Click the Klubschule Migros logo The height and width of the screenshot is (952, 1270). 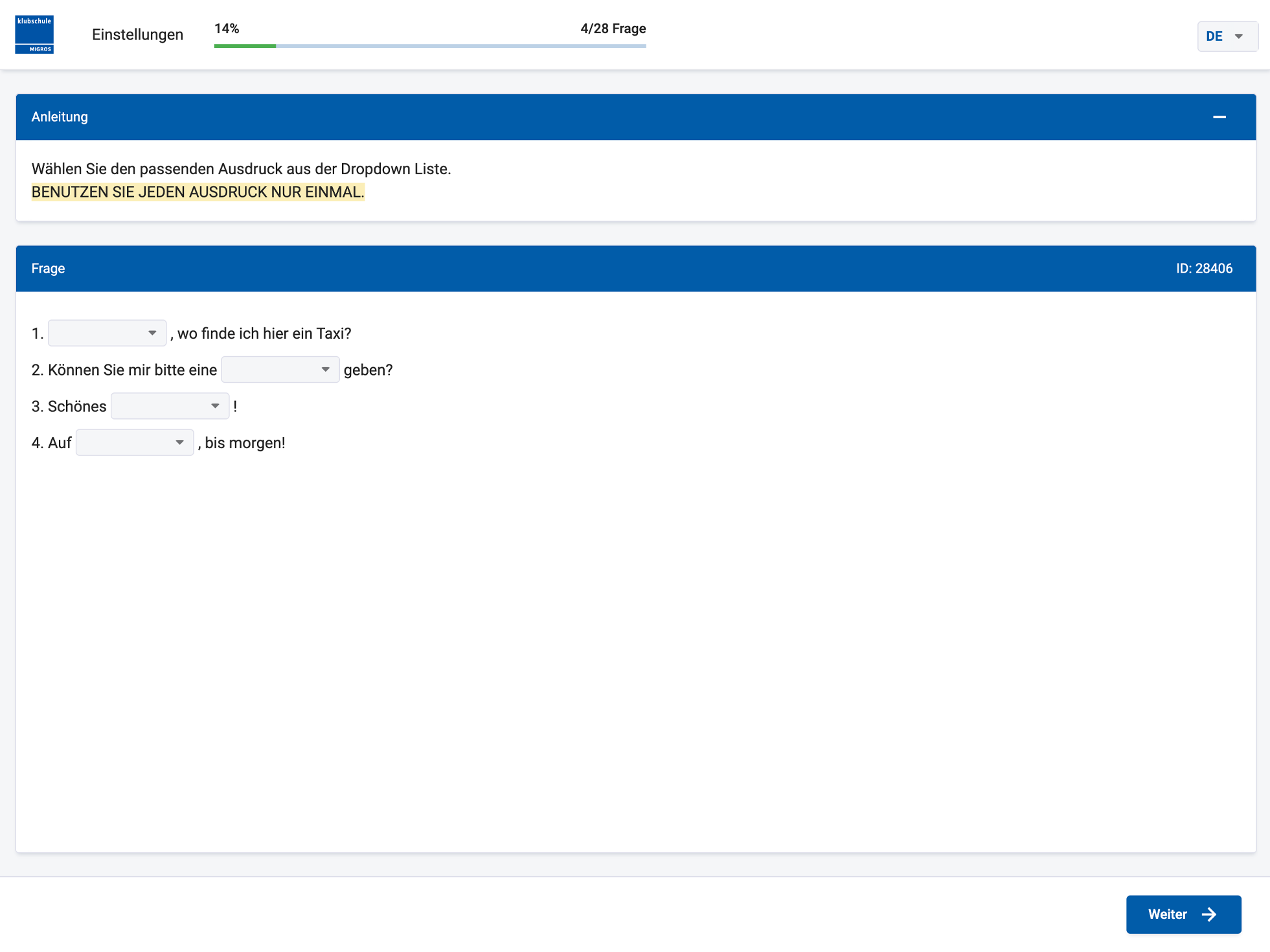click(34, 34)
